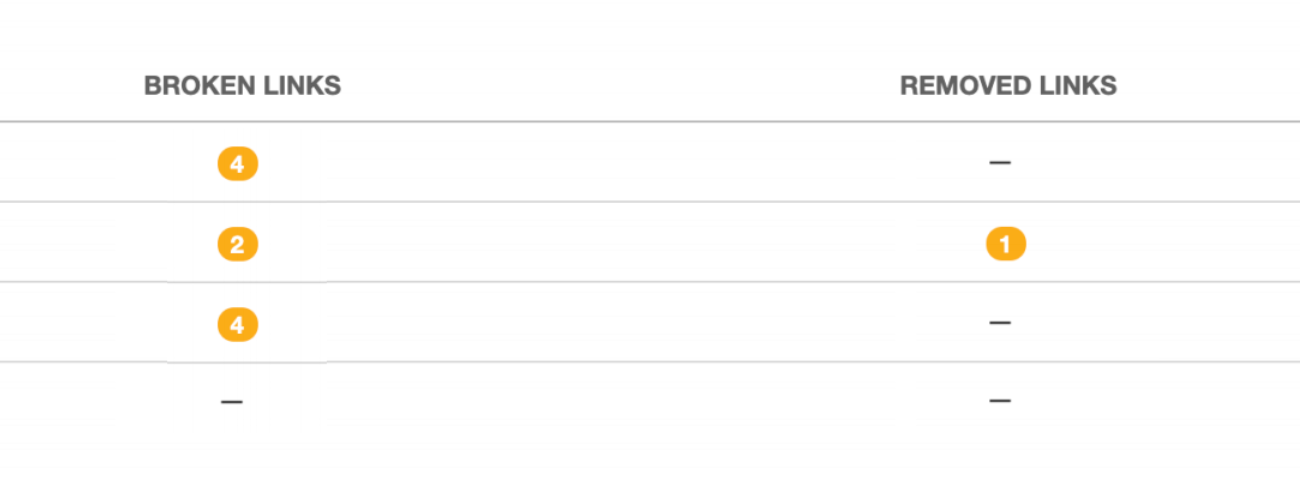Click the header row between the column titles
The width and height of the screenshot is (1300, 480).
click(x=620, y=86)
